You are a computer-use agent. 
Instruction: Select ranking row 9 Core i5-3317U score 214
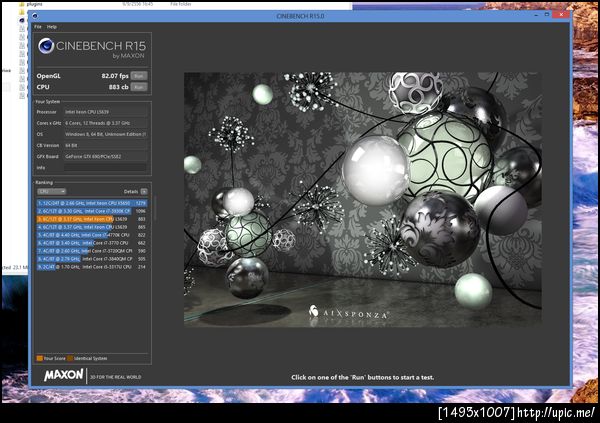(92, 267)
